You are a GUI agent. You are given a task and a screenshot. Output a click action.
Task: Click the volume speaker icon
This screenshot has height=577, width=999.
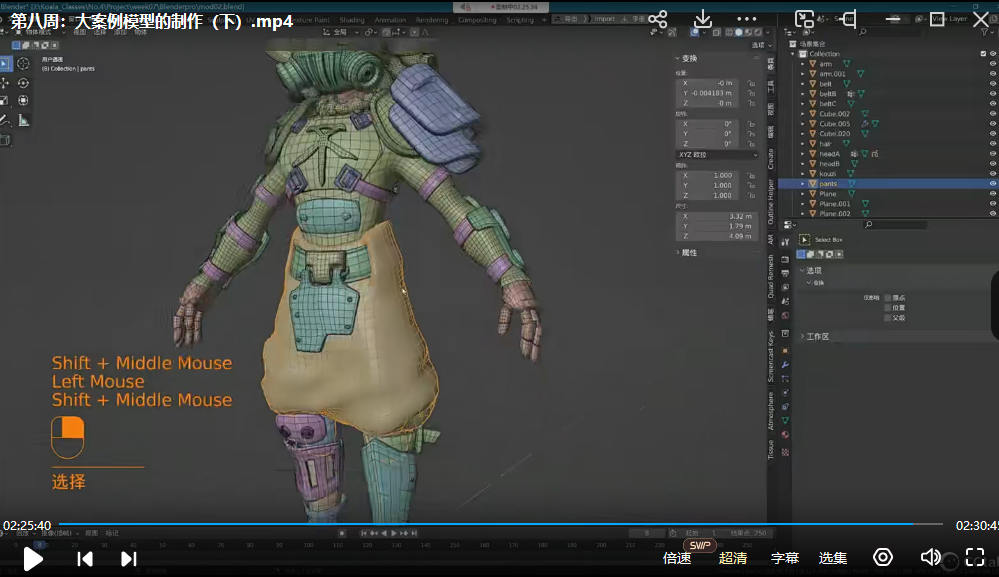[x=930, y=558]
